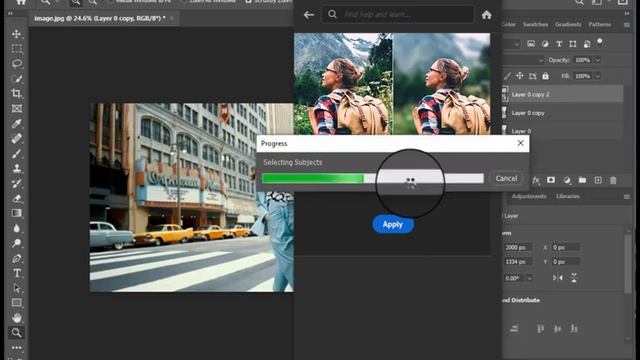Filter layers by pixel type
The image size is (640, 360).
click(x=531, y=44)
